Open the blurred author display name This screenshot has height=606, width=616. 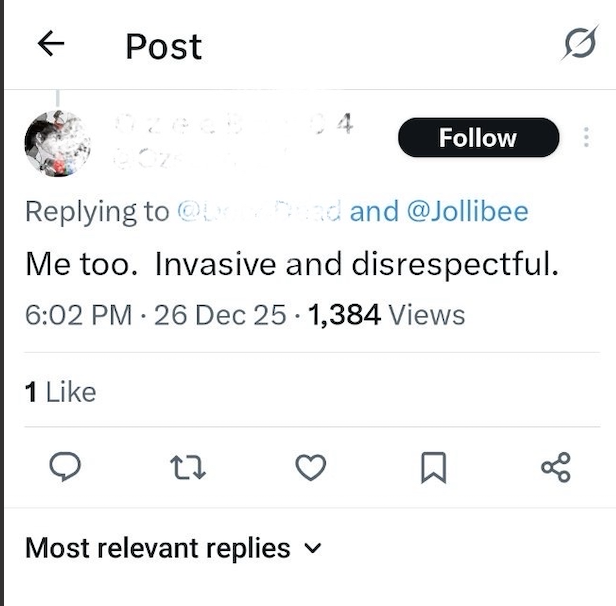230,126
